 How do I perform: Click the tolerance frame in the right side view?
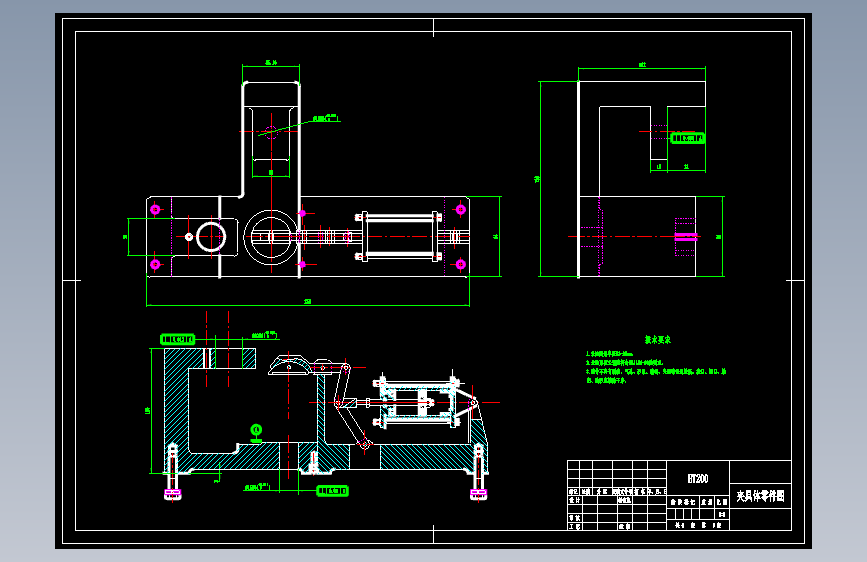(687, 138)
